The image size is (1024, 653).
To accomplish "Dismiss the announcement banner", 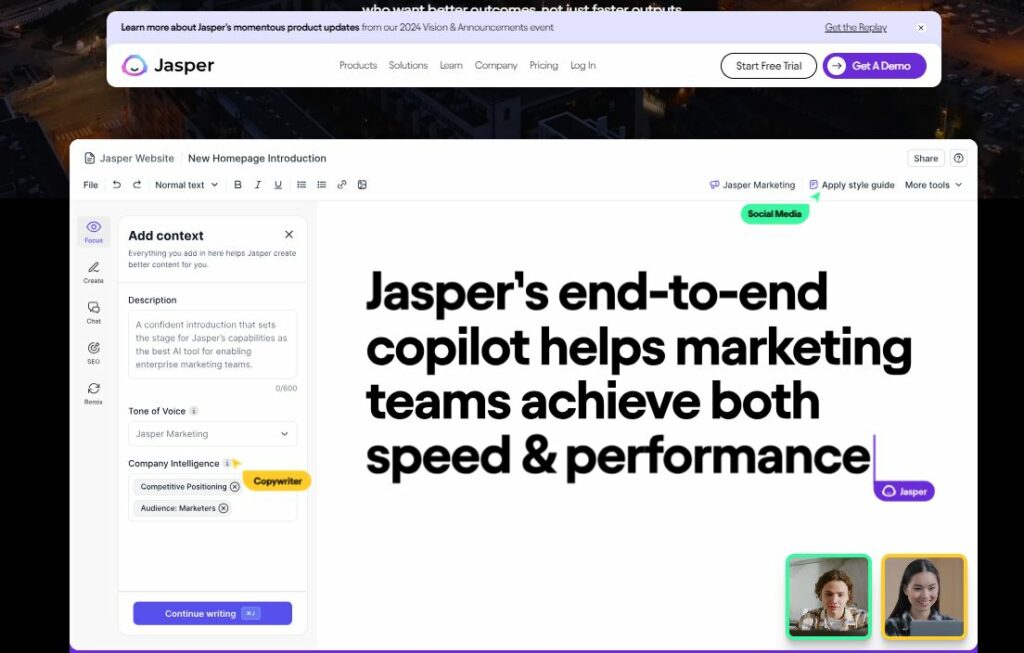I will (921, 27).
